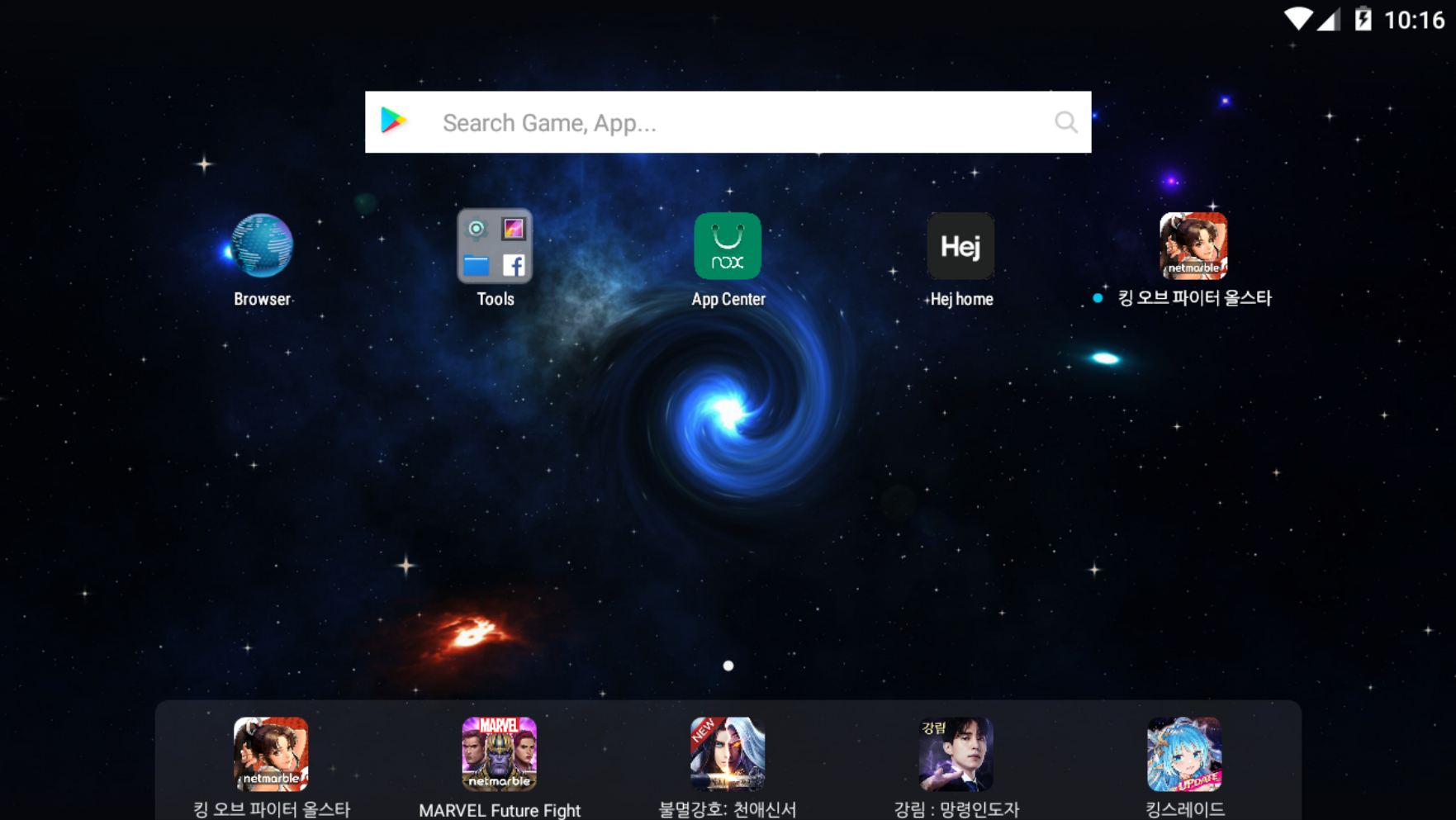Tap the Wi-Fi status icon
Image resolution: width=1456 pixels, height=820 pixels.
[1297, 19]
